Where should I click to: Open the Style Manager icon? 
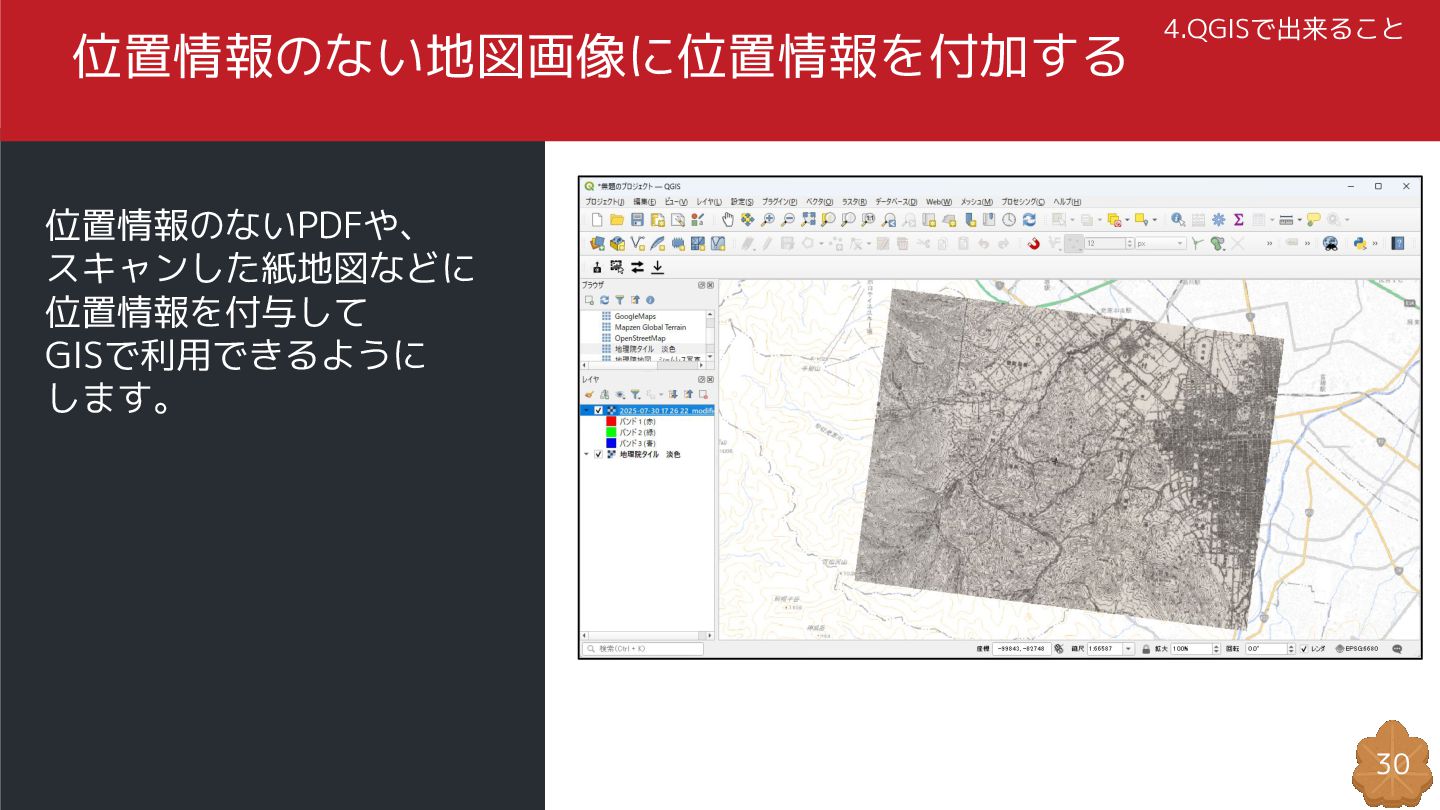(x=698, y=219)
